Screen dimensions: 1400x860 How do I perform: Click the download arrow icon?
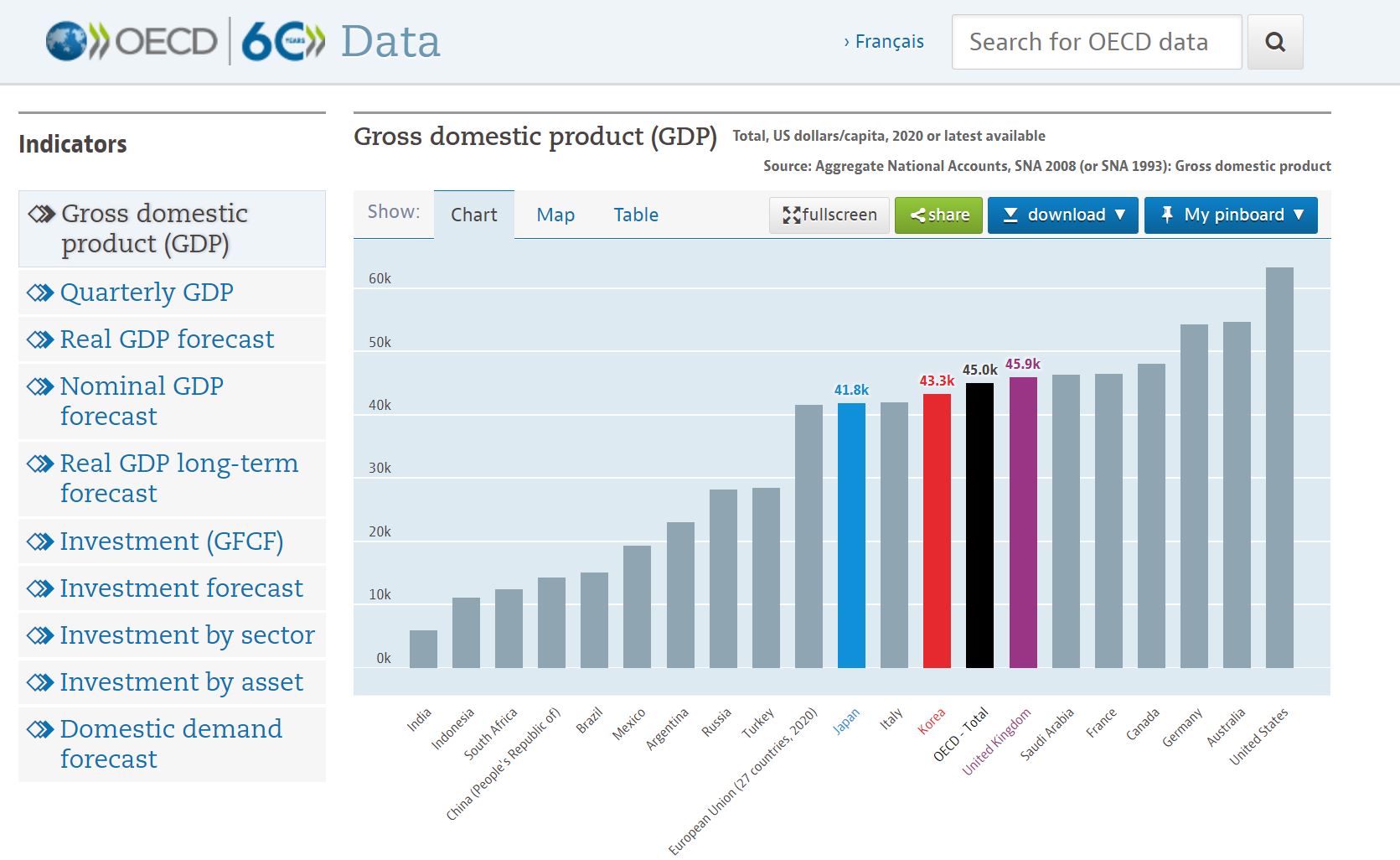[x=1010, y=215]
